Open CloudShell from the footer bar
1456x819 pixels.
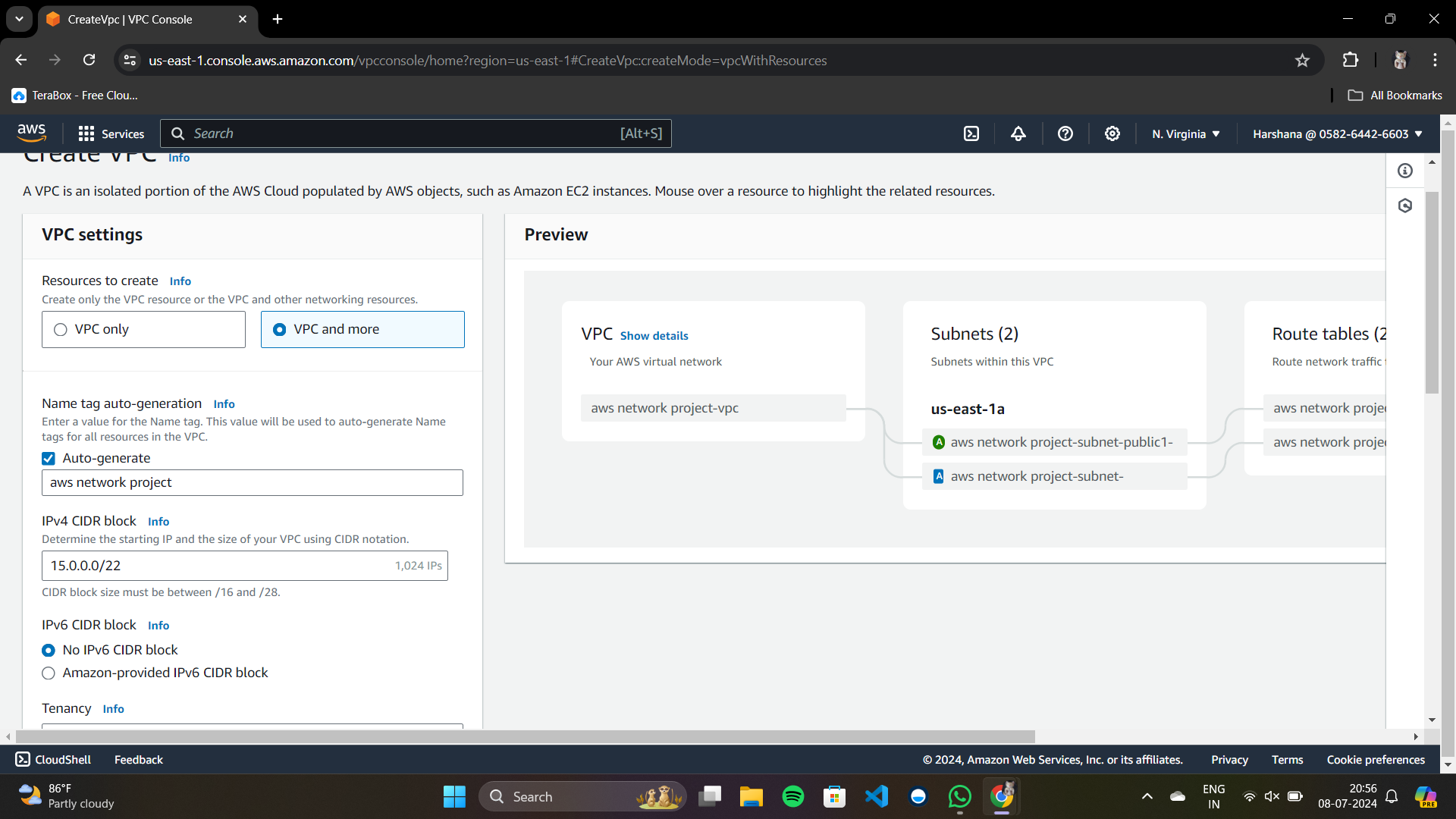53,759
